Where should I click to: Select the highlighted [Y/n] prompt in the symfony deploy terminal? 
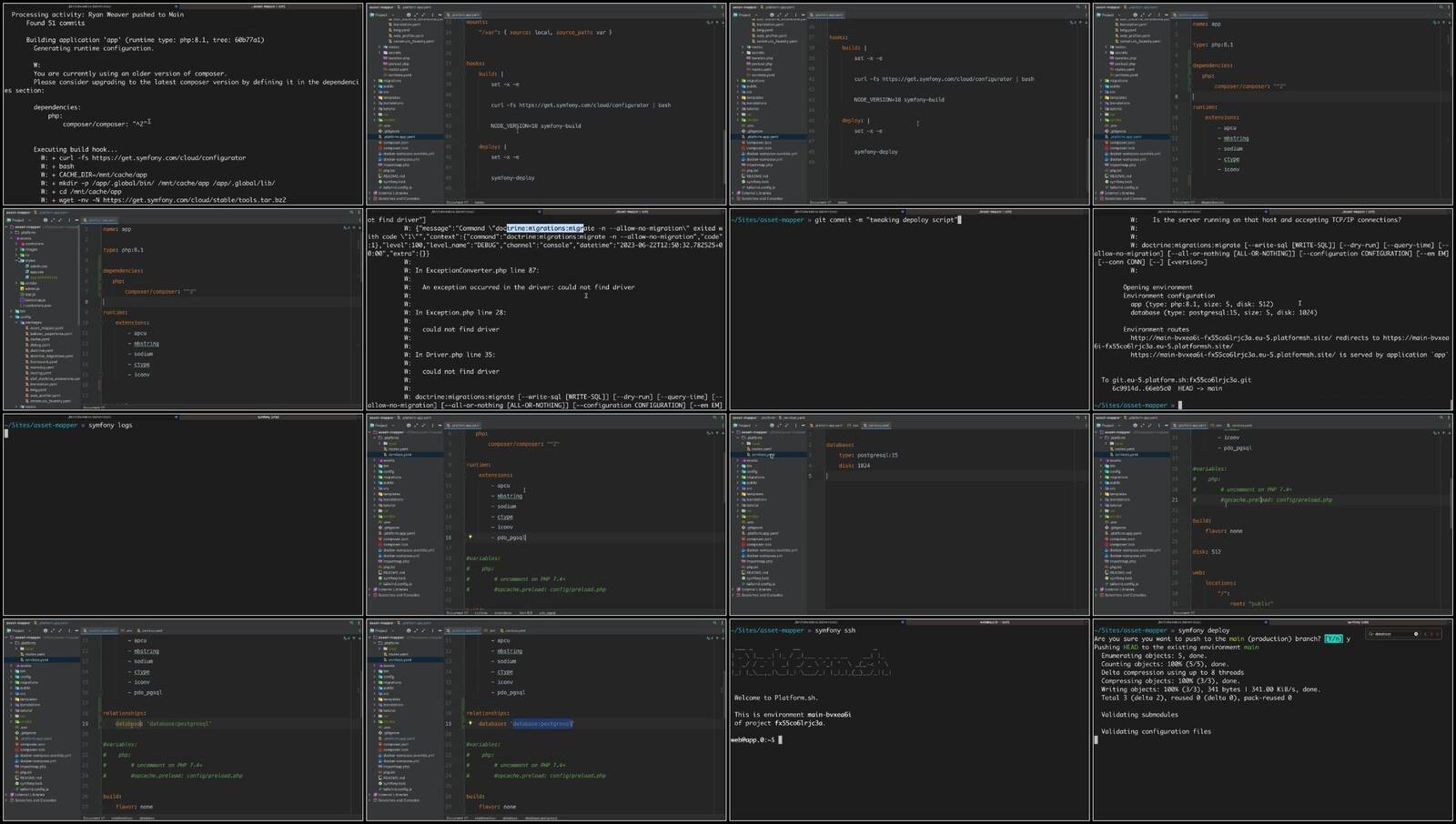(x=1333, y=638)
